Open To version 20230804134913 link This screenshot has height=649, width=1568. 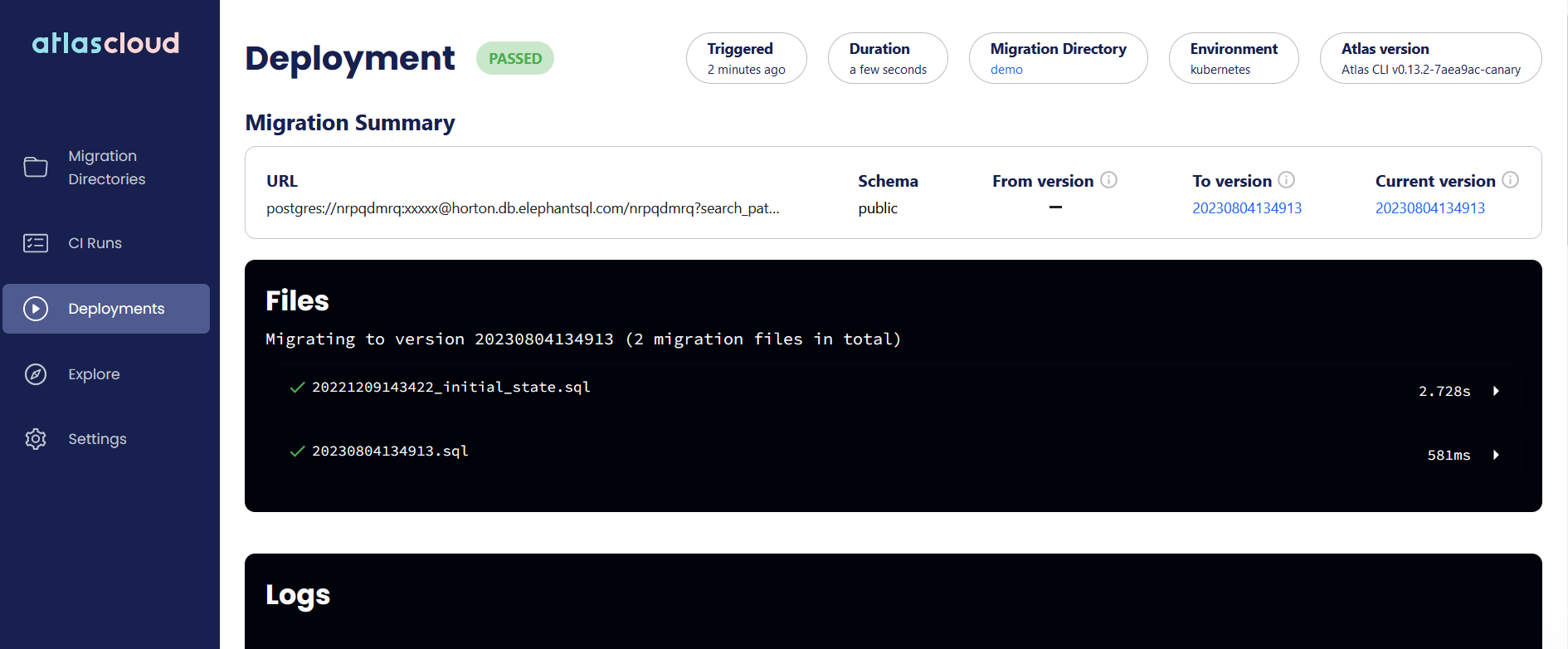[1247, 208]
